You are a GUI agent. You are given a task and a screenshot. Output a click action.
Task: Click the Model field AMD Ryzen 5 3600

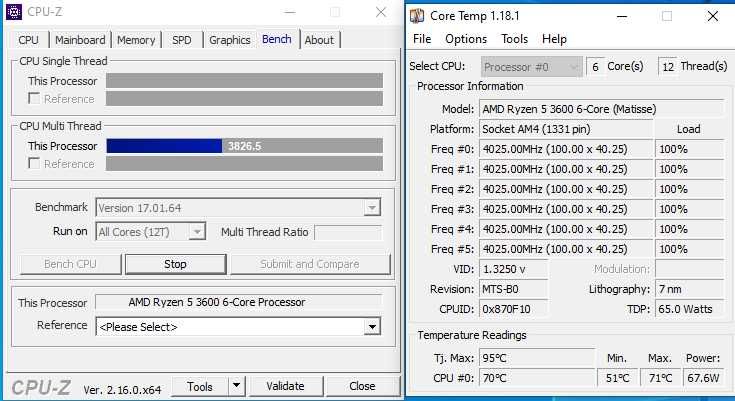pyautogui.click(x=602, y=109)
